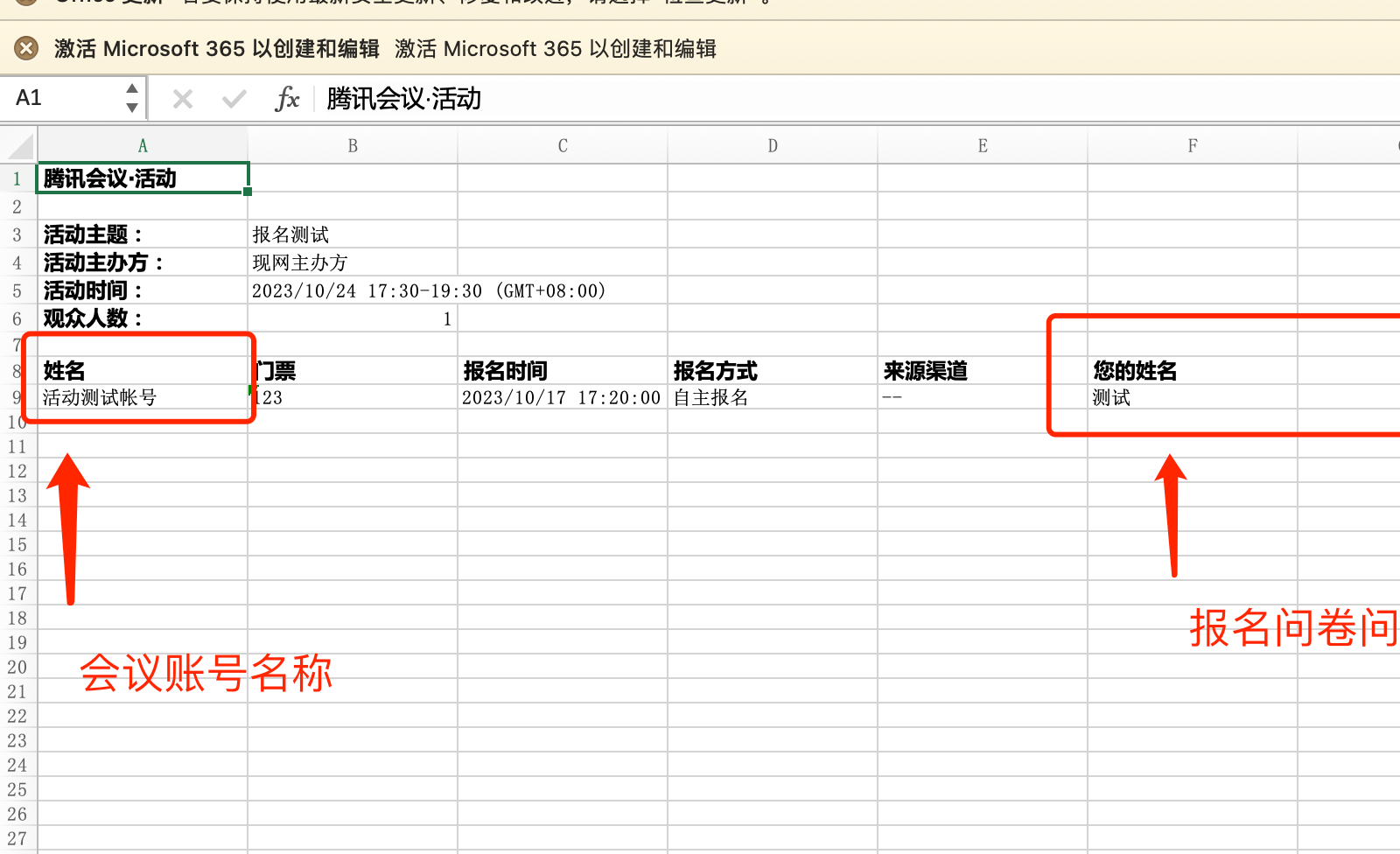Select row 5 header

click(17, 290)
